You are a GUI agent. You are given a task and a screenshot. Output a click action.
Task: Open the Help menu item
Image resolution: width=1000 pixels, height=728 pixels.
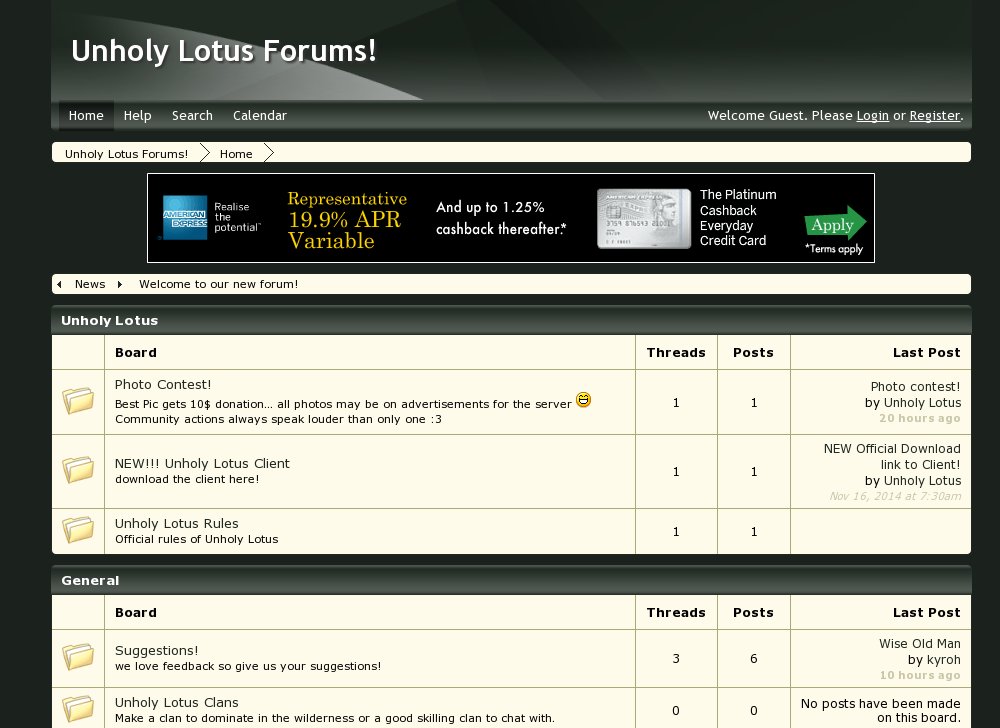[x=137, y=116]
